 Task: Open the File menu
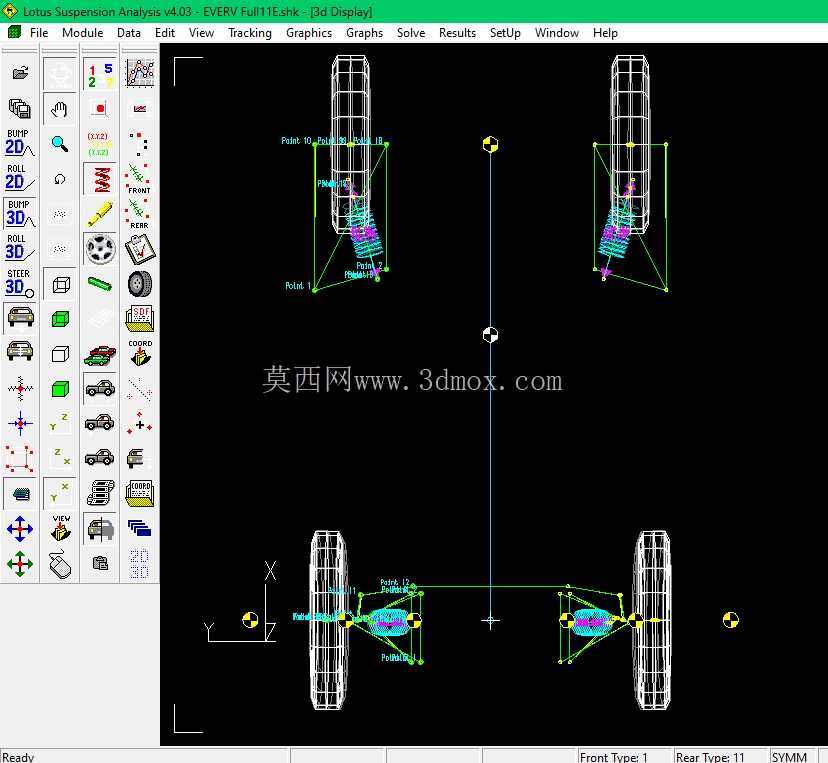click(39, 33)
